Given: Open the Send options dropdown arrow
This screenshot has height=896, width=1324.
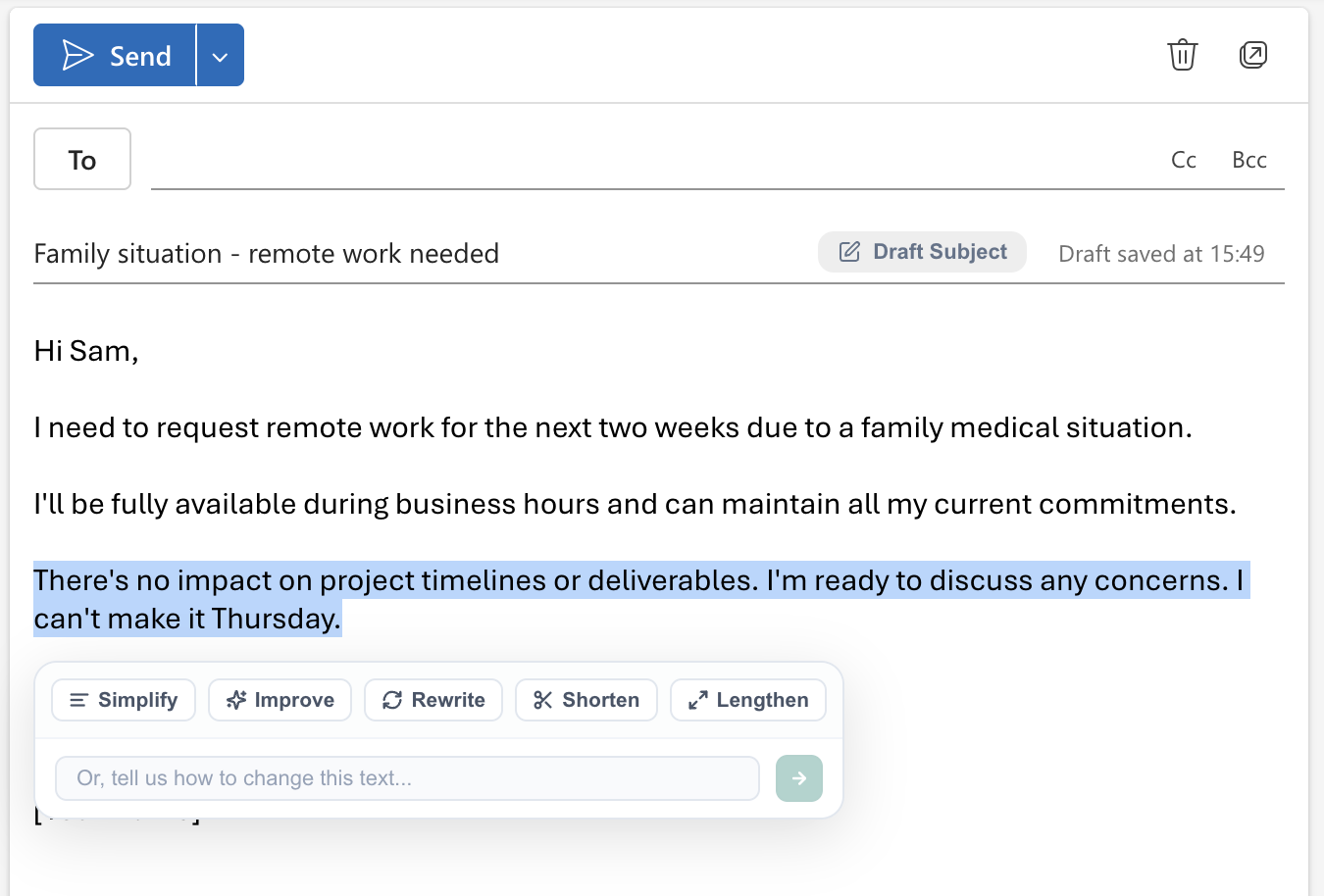Looking at the screenshot, I should point(221,55).
